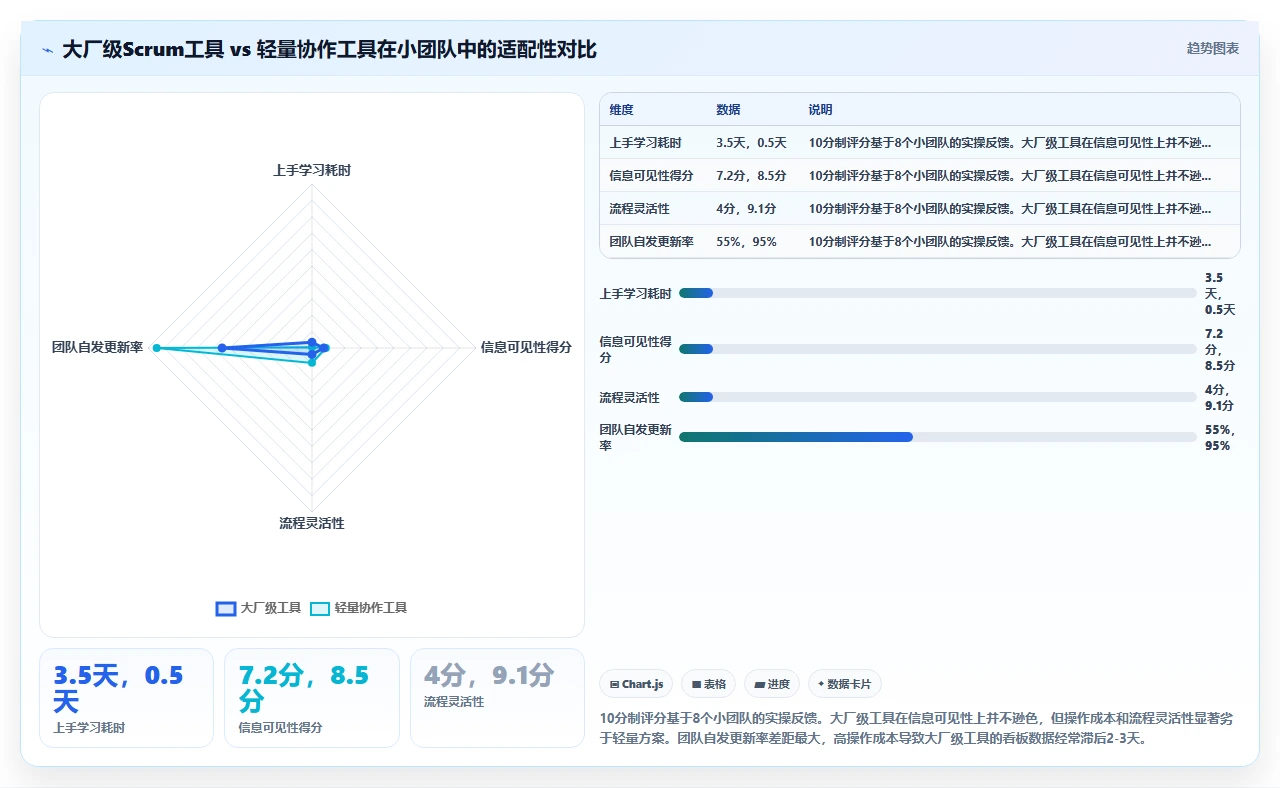Click the 维度 column header
Viewport: 1280px width, 788px height.
pyautogui.click(x=621, y=110)
